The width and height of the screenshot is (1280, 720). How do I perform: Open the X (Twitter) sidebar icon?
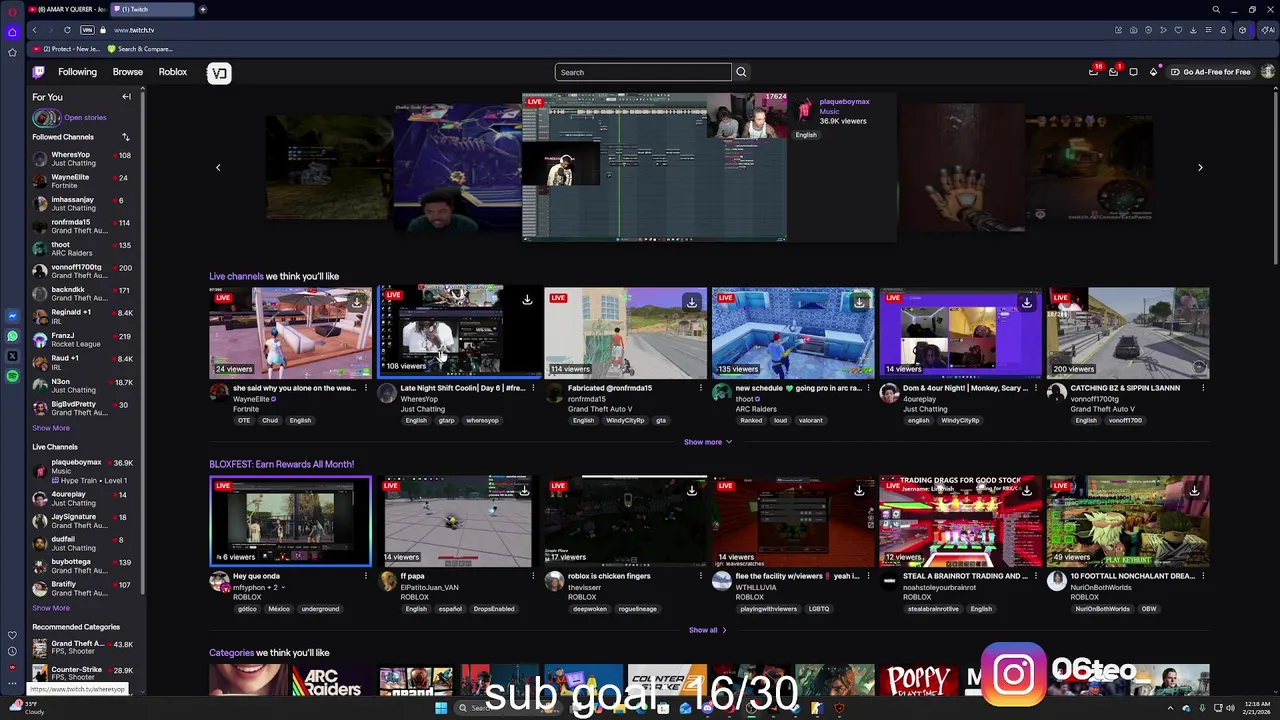coord(12,356)
